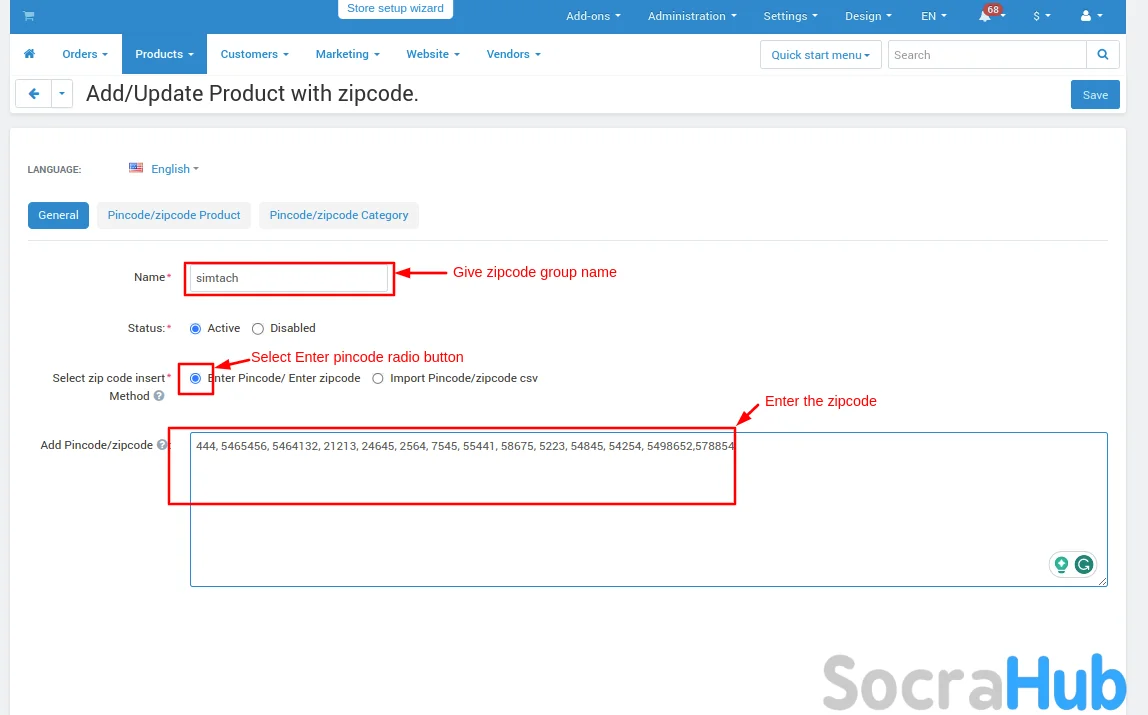This screenshot has height=715, width=1148.
Task: Open the Products menu
Action: click(x=165, y=54)
